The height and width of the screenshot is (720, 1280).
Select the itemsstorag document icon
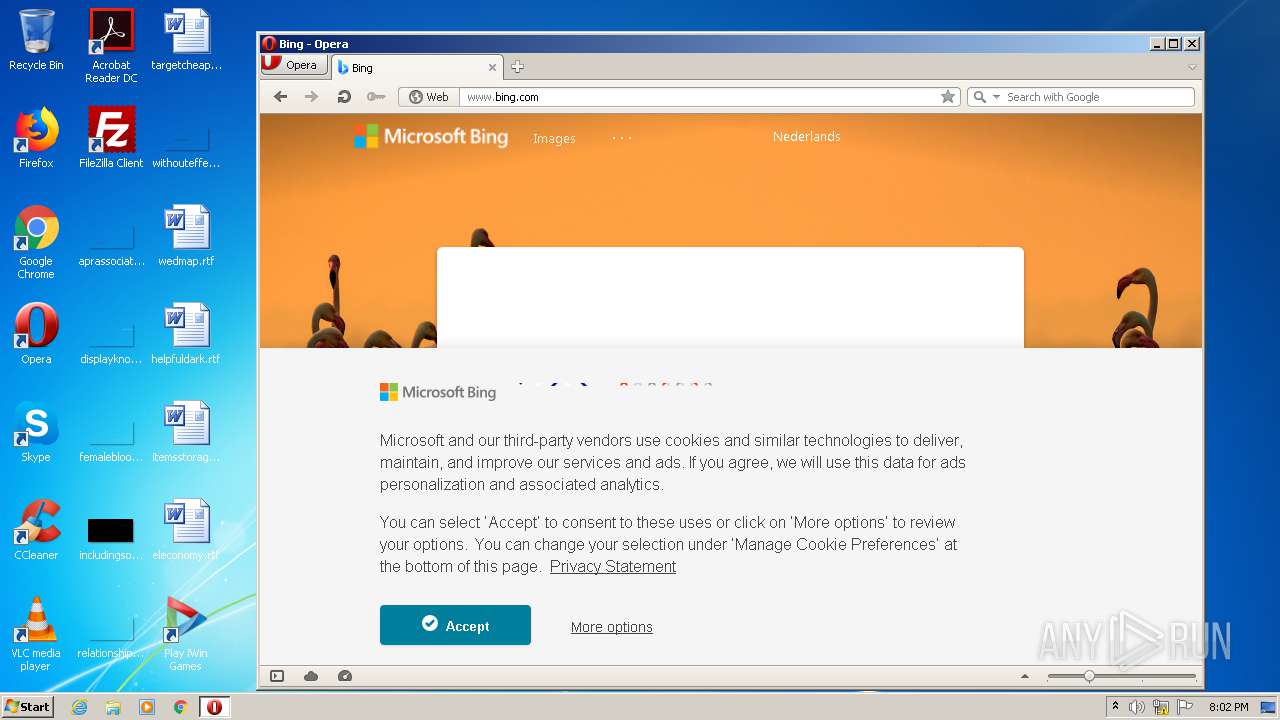click(x=186, y=432)
